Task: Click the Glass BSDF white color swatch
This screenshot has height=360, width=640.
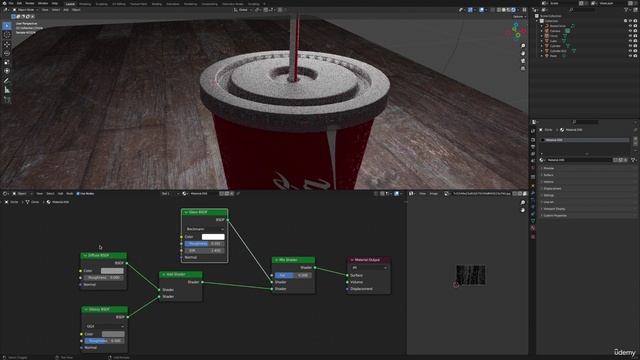Action: (213, 237)
